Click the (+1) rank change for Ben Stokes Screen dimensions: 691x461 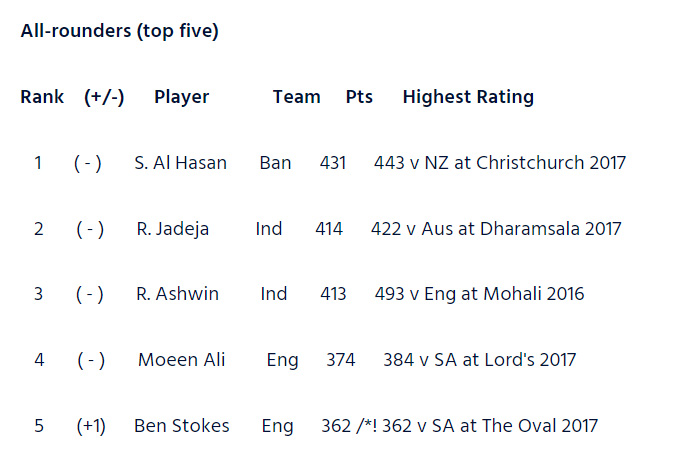tap(90, 426)
